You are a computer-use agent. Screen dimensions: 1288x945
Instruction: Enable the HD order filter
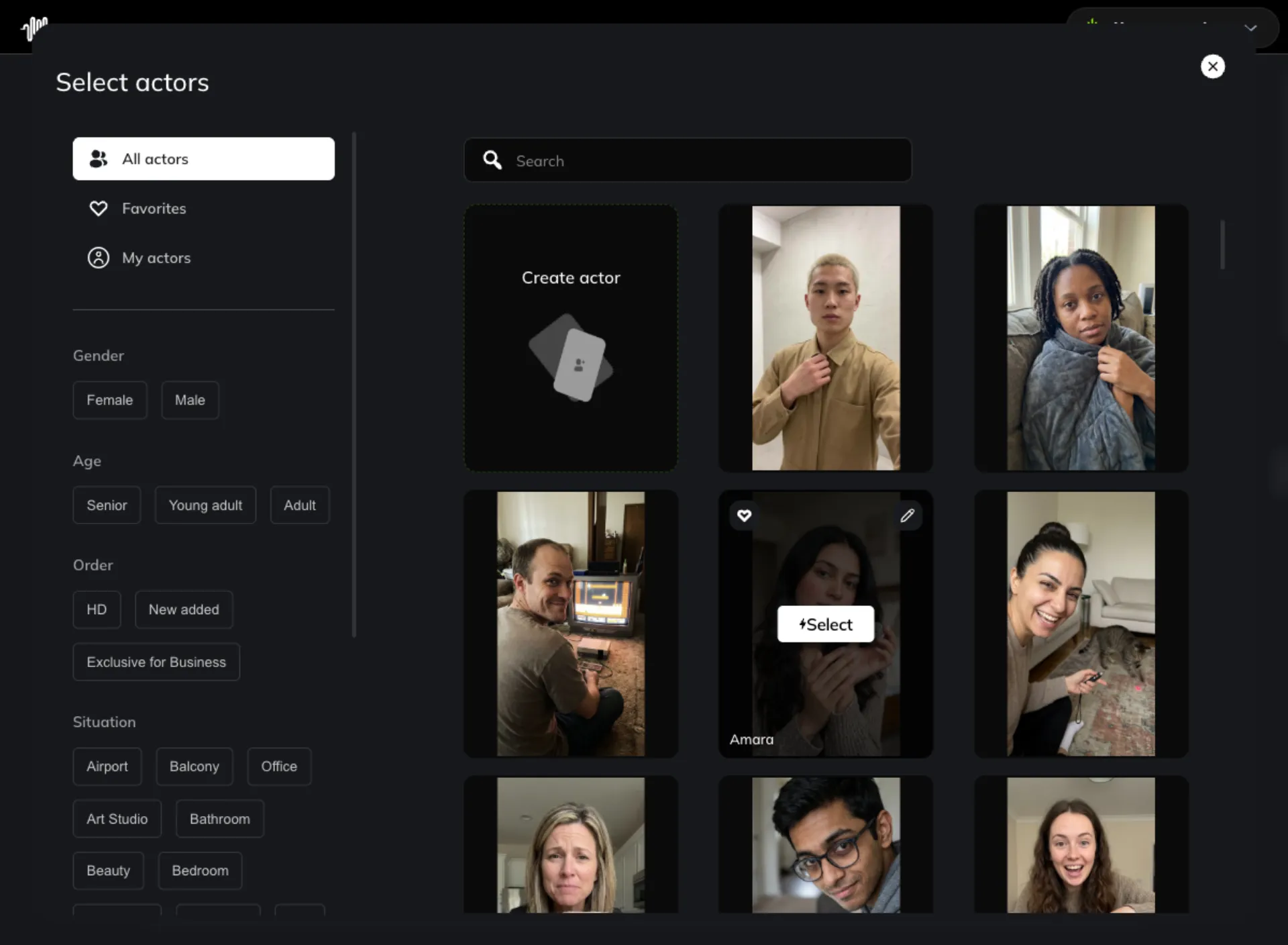[97, 609]
